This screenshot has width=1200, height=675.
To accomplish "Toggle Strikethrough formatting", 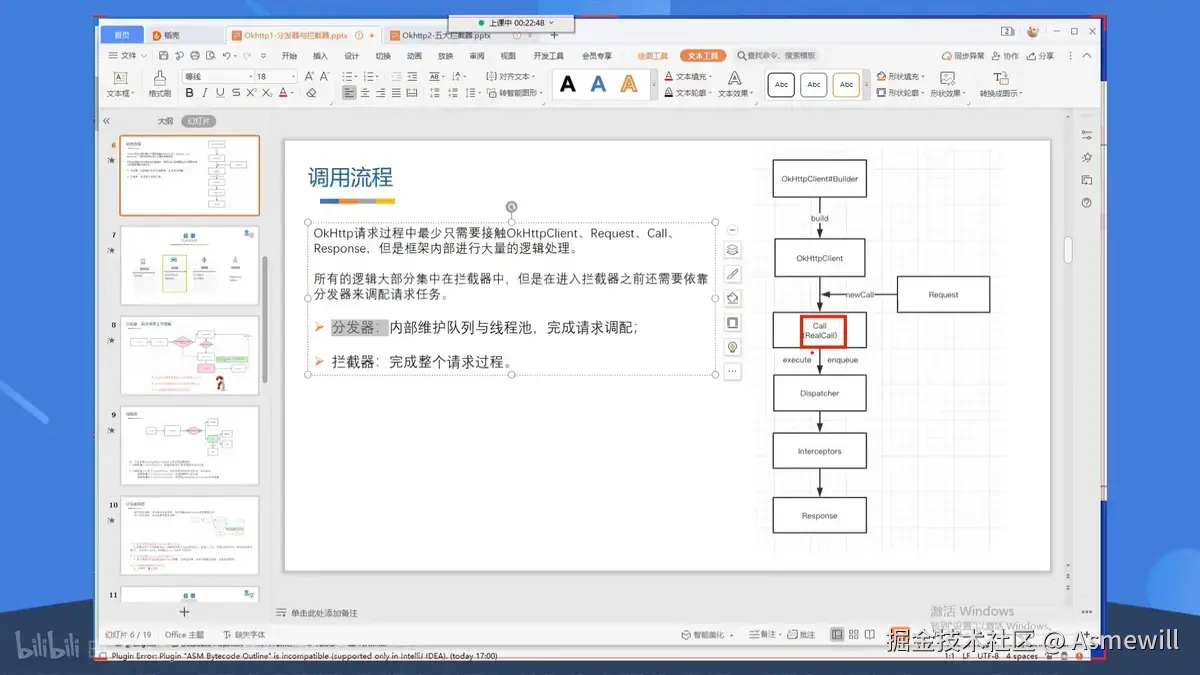I will 236,93.
